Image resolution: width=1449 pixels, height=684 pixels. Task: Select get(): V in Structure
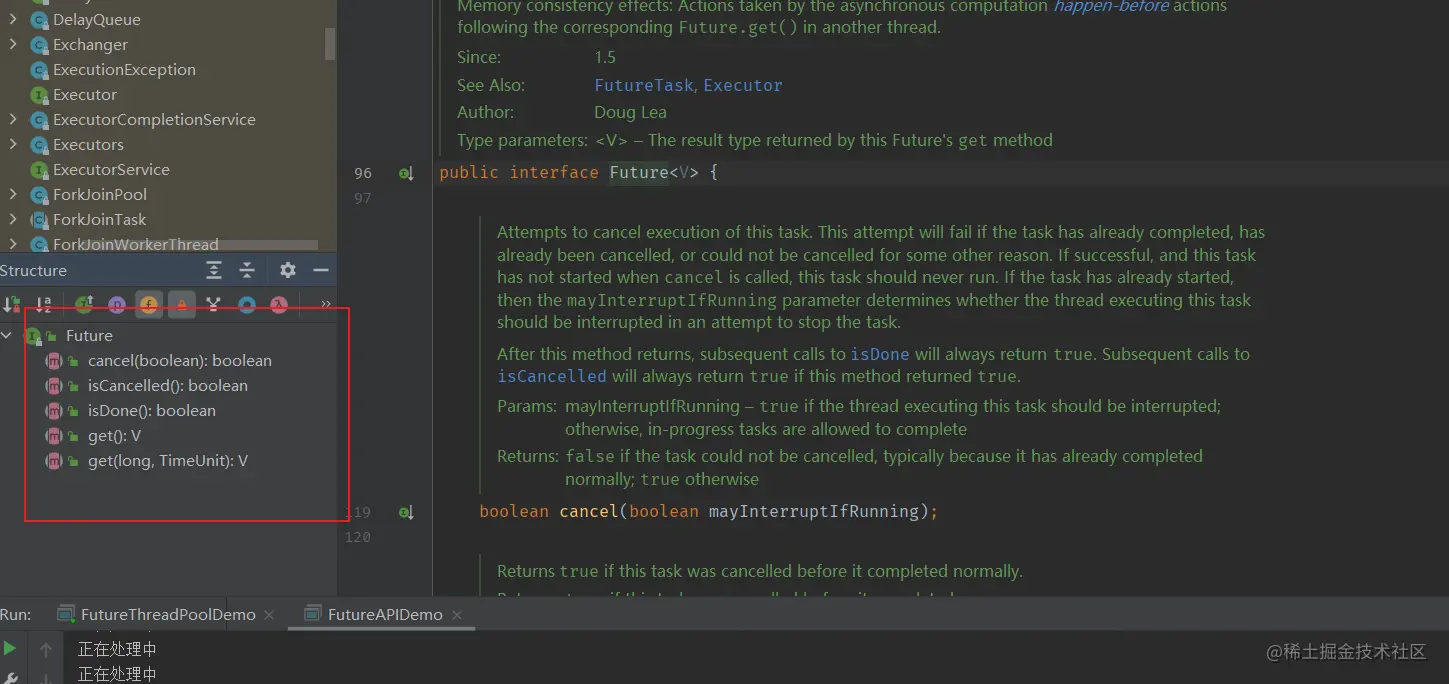(114, 436)
